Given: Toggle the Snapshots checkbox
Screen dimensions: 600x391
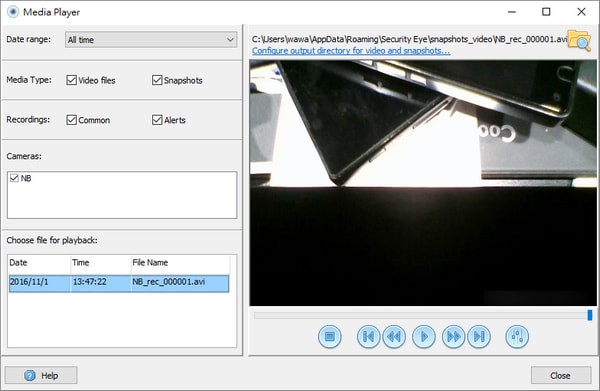Looking at the screenshot, I should click(x=157, y=80).
